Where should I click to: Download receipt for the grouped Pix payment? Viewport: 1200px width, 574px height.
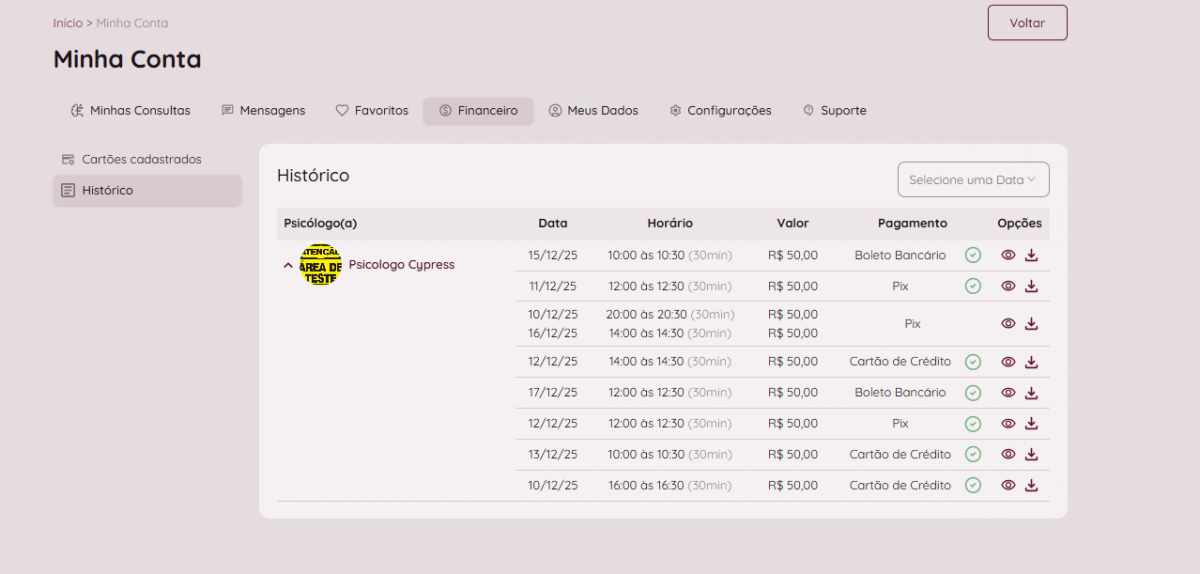point(1031,324)
